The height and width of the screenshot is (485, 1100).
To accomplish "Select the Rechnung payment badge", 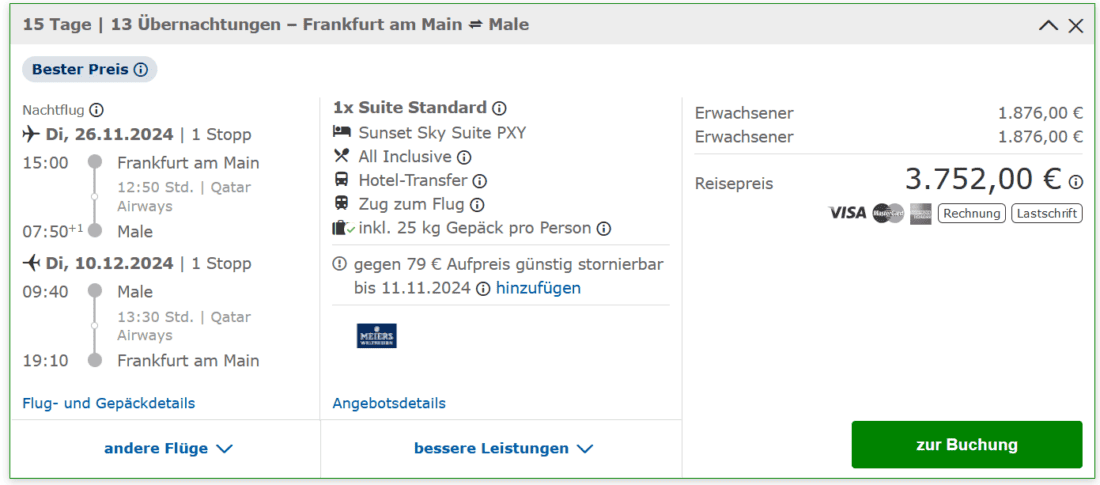I will pyautogui.click(x=971, y=213).
